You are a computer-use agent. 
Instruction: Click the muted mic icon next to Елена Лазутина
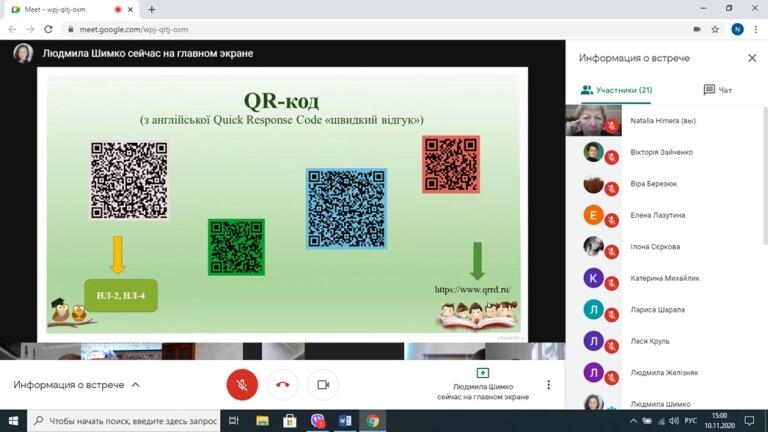pos(611,220)
